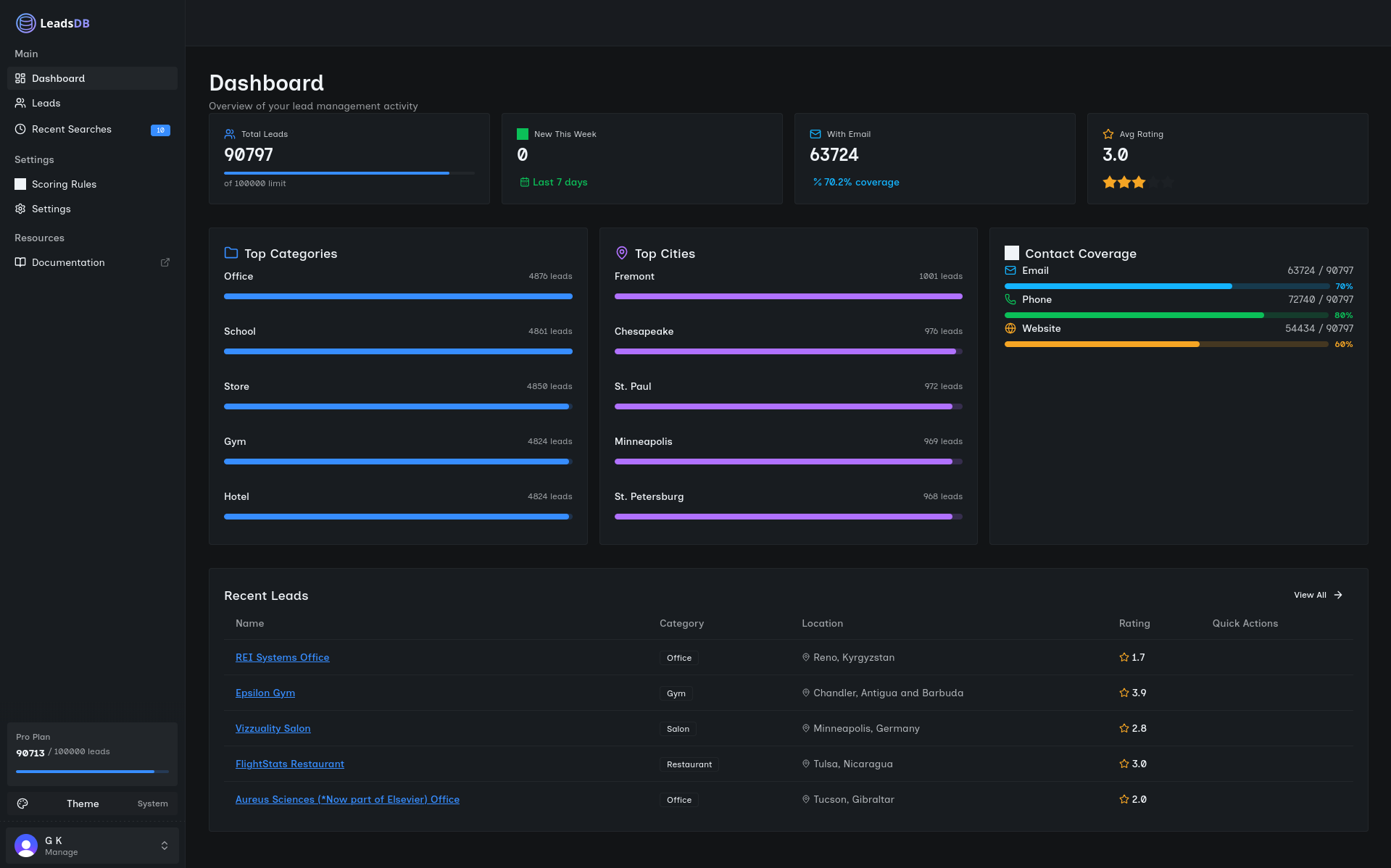This screenshot has height=868, width=1391.
Task: Open Documentation via its external link icon
Action: click(x=165, y=262)
